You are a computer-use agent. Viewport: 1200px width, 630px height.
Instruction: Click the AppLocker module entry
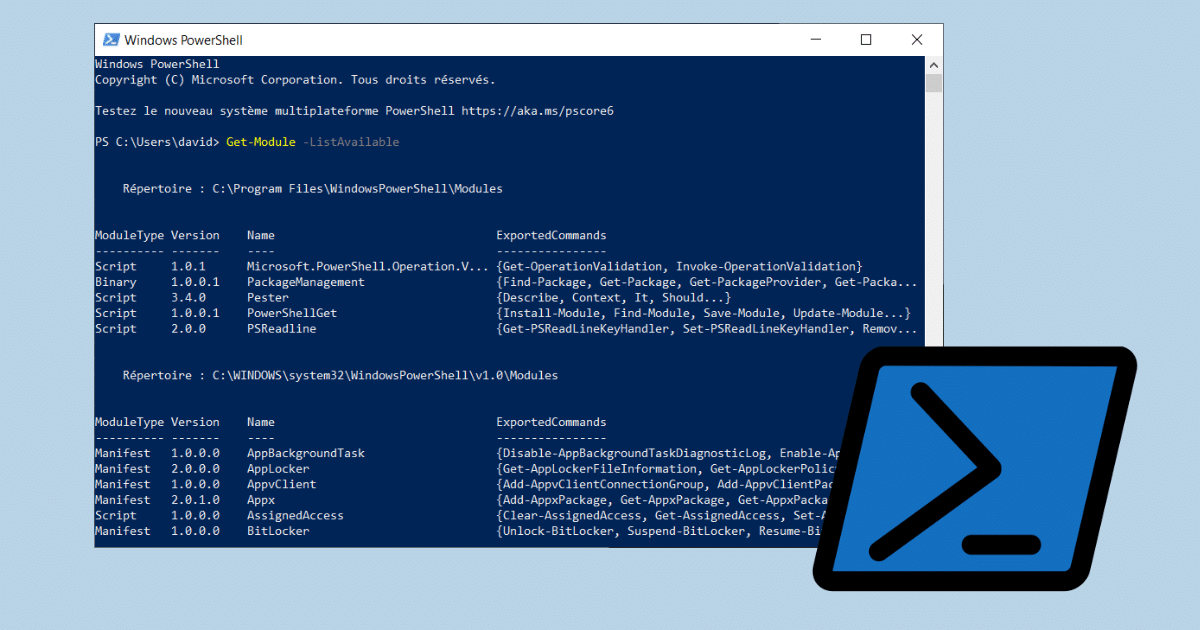(278, 469)
